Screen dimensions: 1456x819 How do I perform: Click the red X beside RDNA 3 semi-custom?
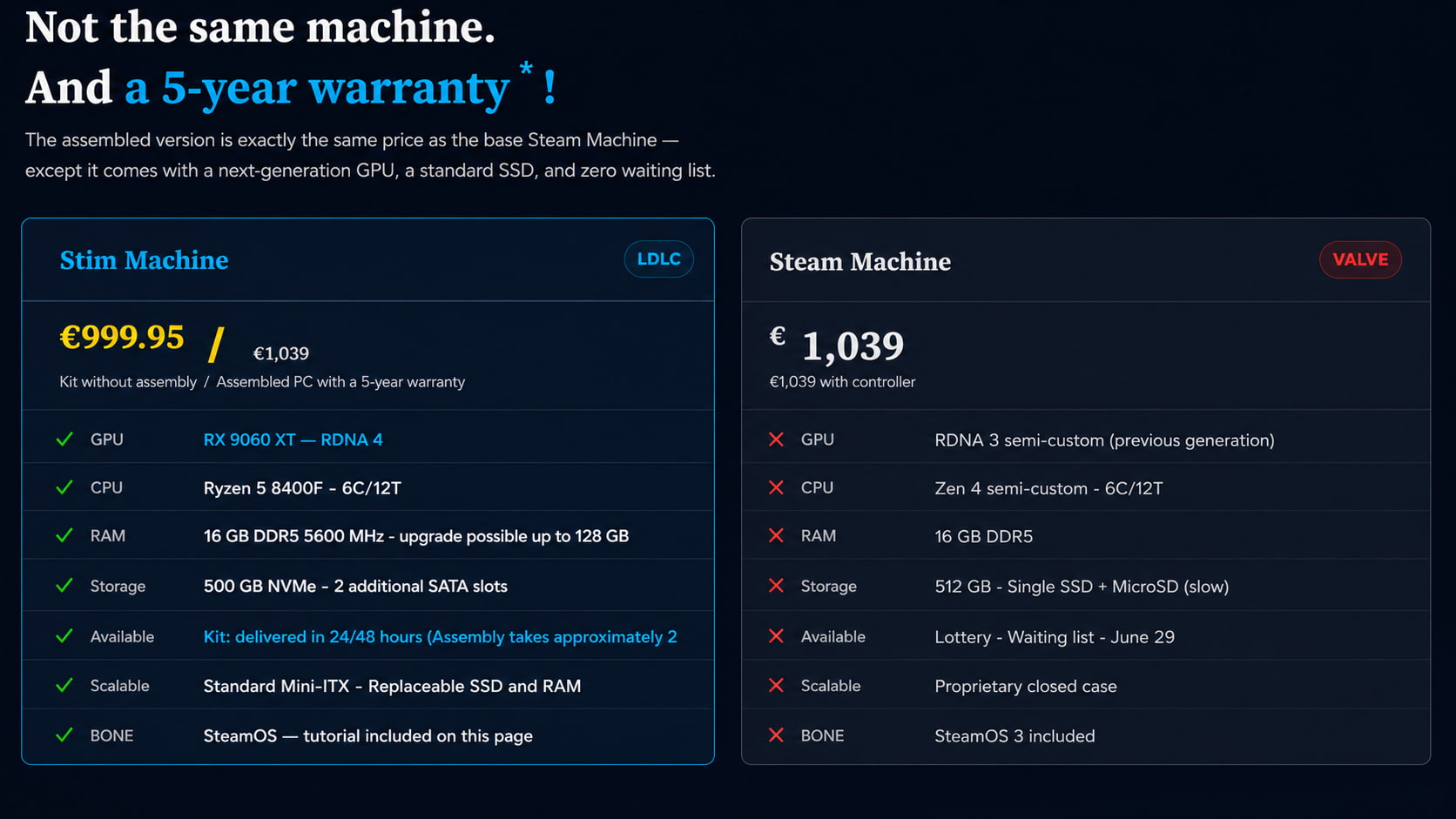776,440
